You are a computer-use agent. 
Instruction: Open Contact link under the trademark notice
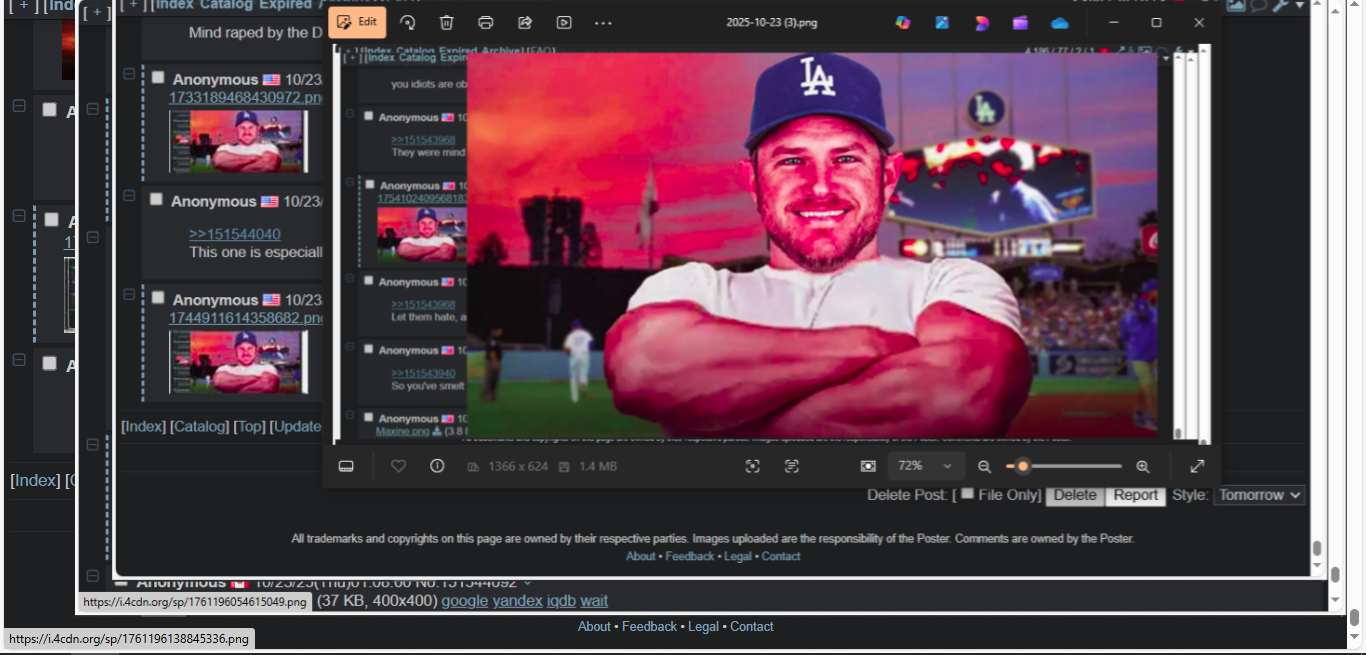pyautogui.click(x=781, y=556)
